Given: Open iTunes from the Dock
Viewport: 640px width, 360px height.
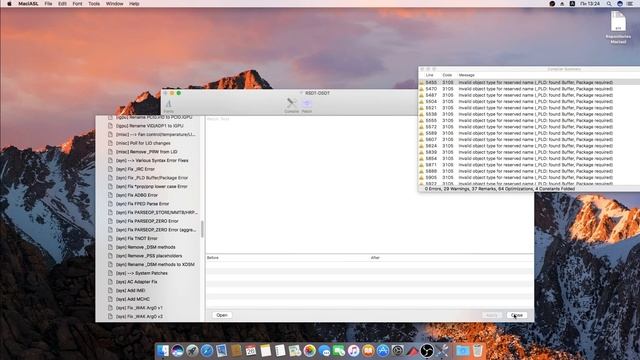Looking at the screenshot, I should click(353, 351).
